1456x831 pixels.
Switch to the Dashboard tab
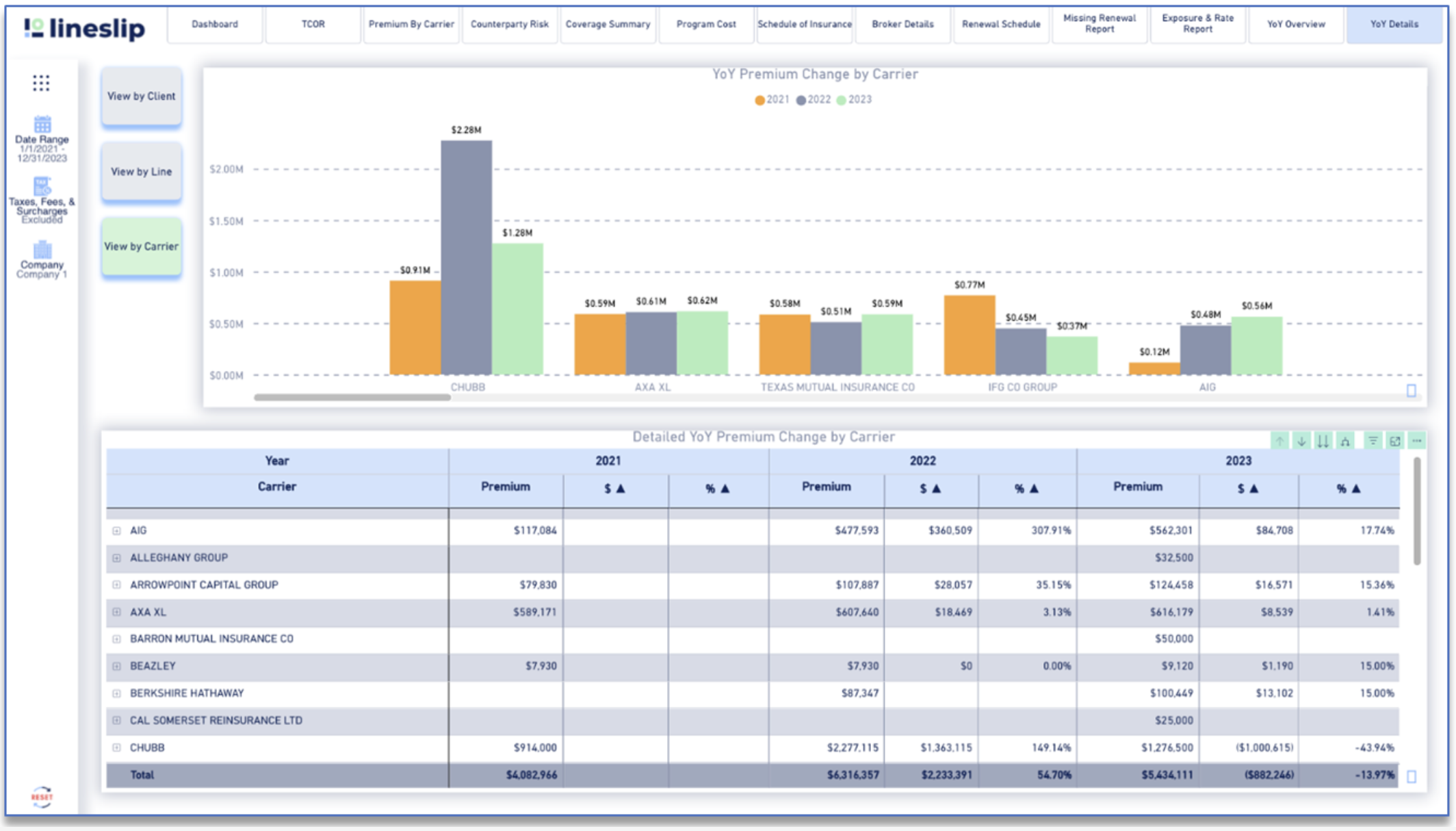pyautogui.click(x=215, y=24)
